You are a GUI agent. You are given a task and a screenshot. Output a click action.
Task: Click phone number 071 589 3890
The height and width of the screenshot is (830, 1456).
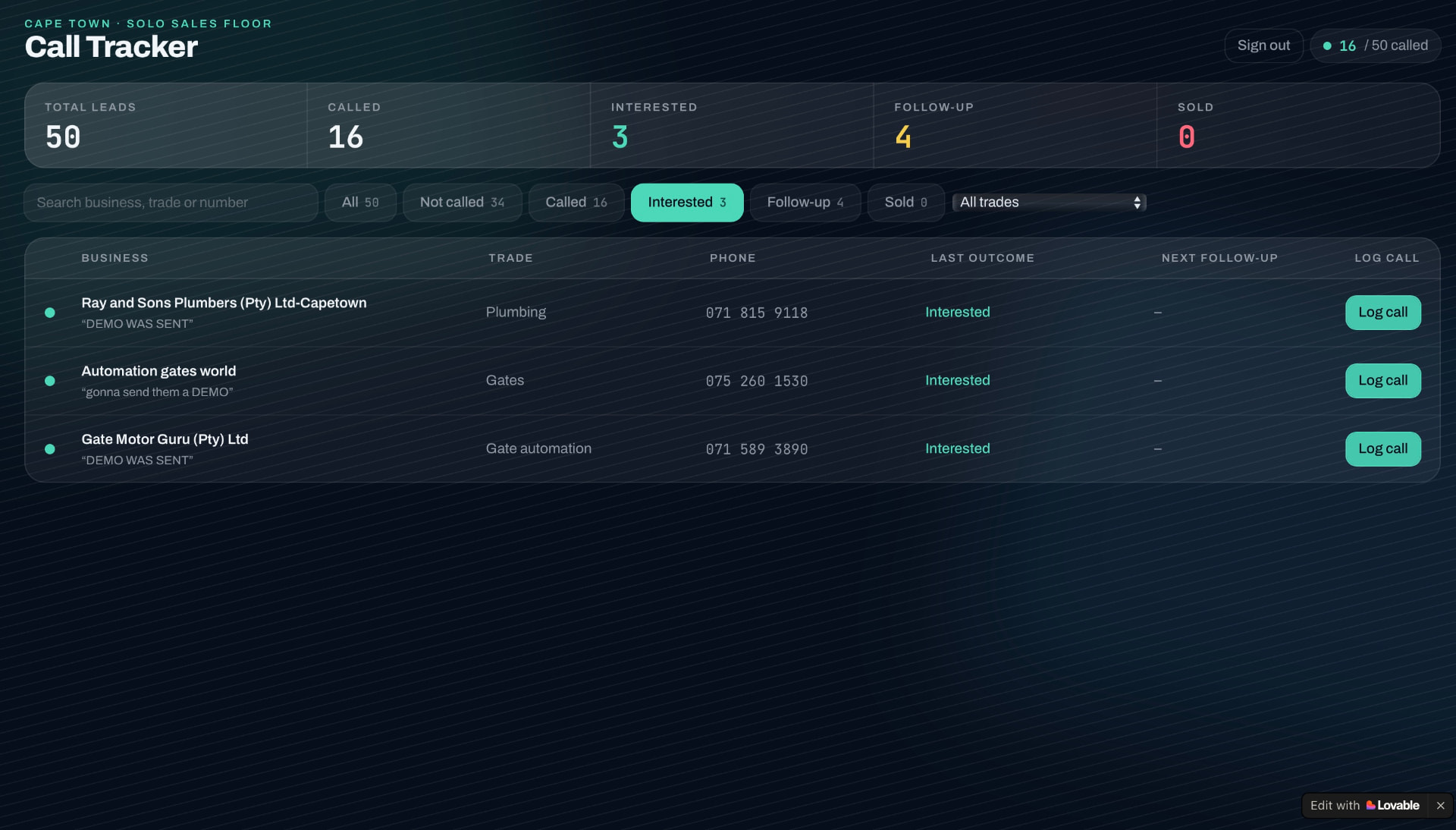coord(757,449)
